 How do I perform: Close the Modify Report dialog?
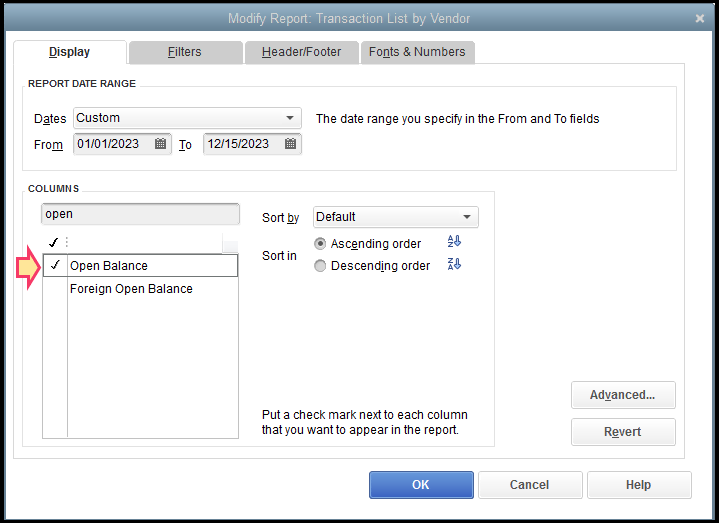tap(700, 18)
